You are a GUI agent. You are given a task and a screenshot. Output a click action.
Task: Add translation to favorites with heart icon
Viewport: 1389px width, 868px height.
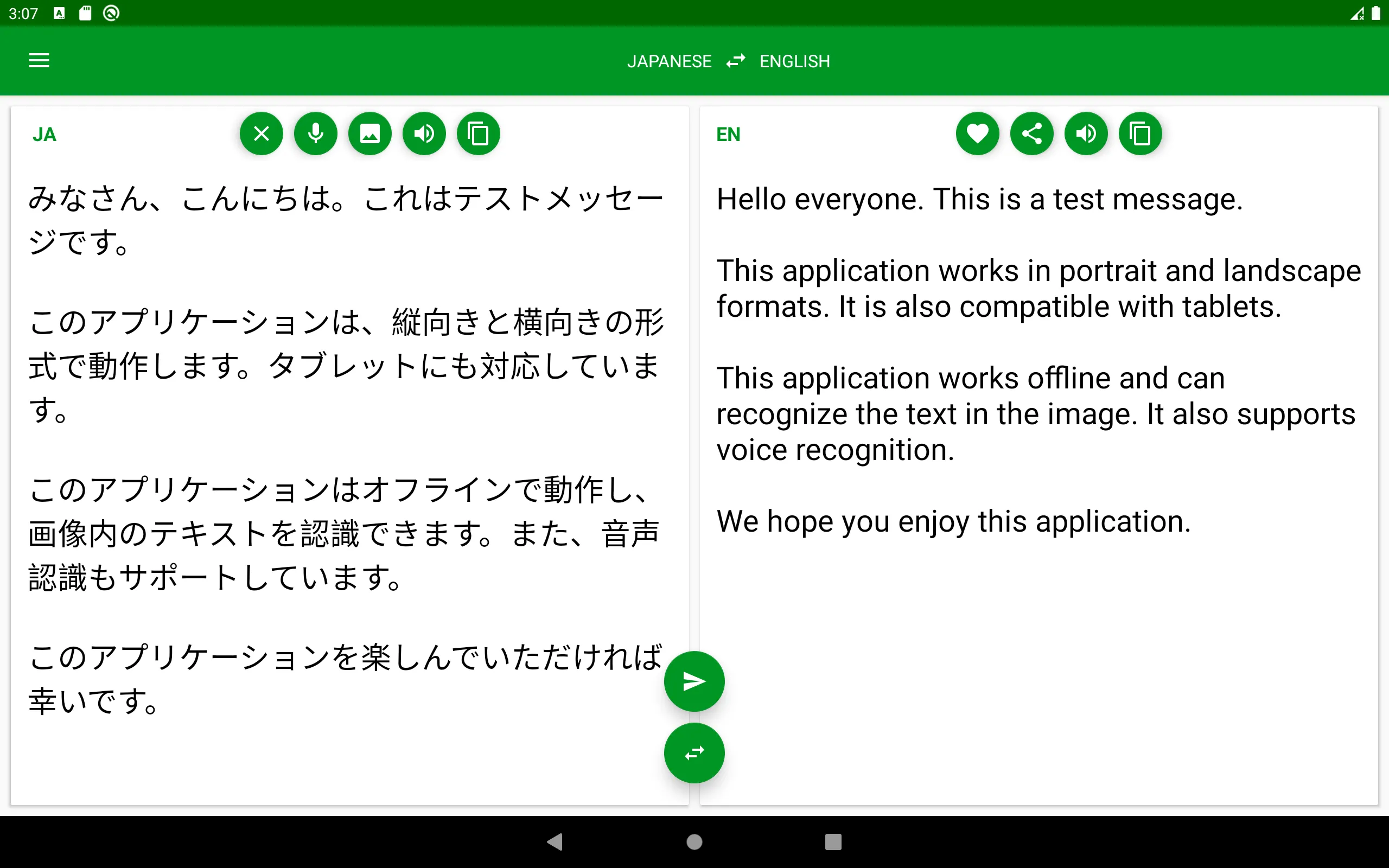pyautogui.click(x=978, y=134)
